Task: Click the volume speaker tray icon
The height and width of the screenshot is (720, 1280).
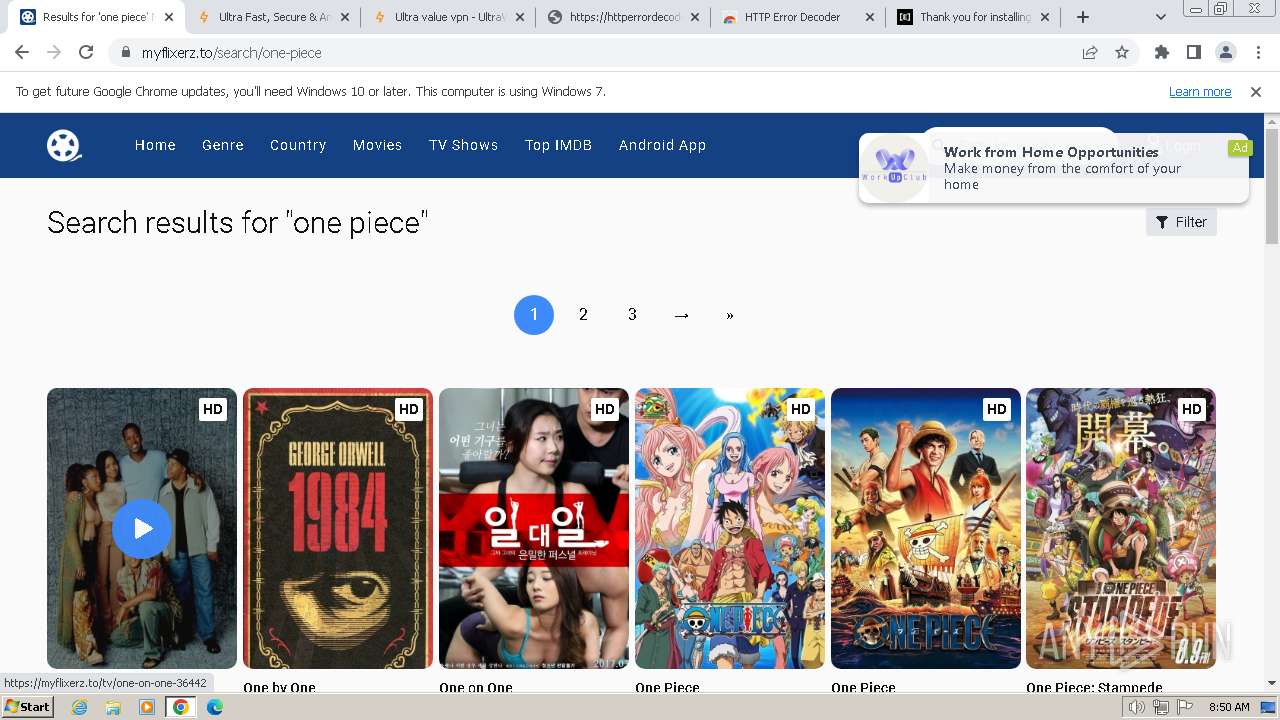Action: 1137,707
